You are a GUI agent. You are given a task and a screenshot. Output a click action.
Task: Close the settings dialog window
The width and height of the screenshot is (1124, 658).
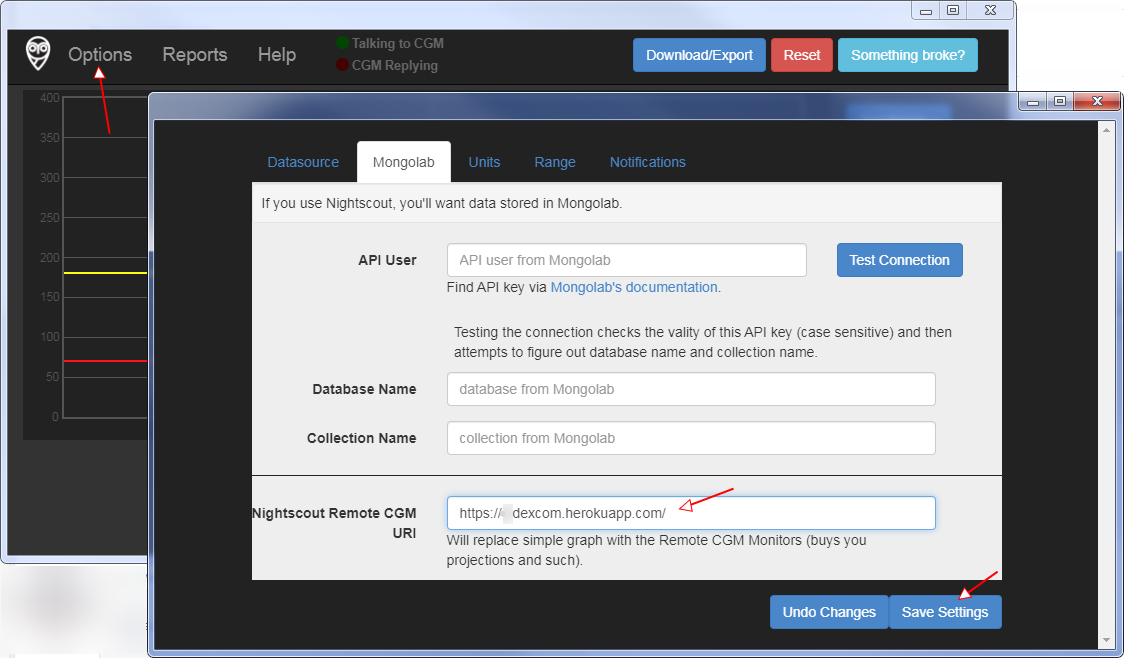click(x=1097, y=102)
